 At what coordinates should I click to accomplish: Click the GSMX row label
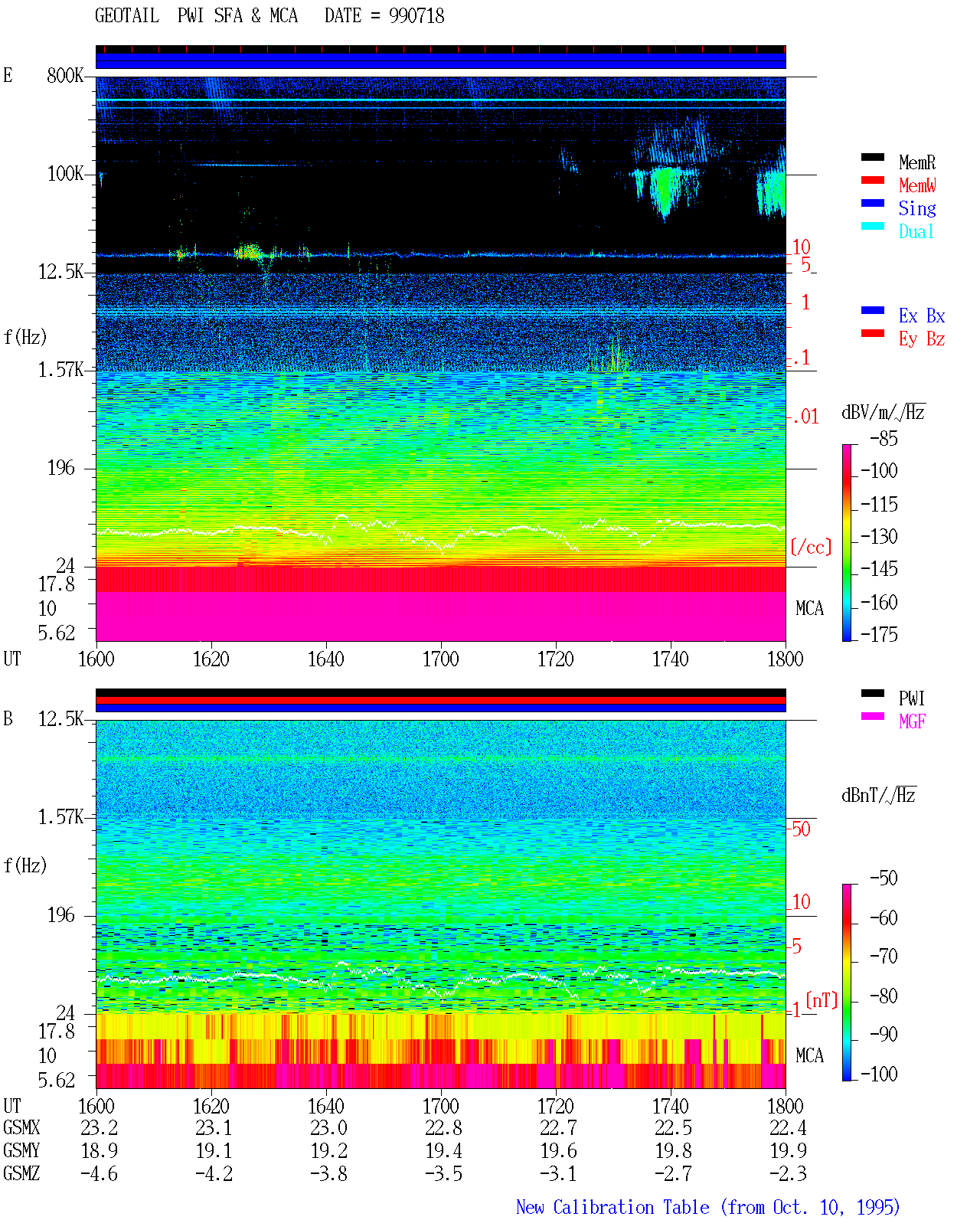click(21, 1128)
